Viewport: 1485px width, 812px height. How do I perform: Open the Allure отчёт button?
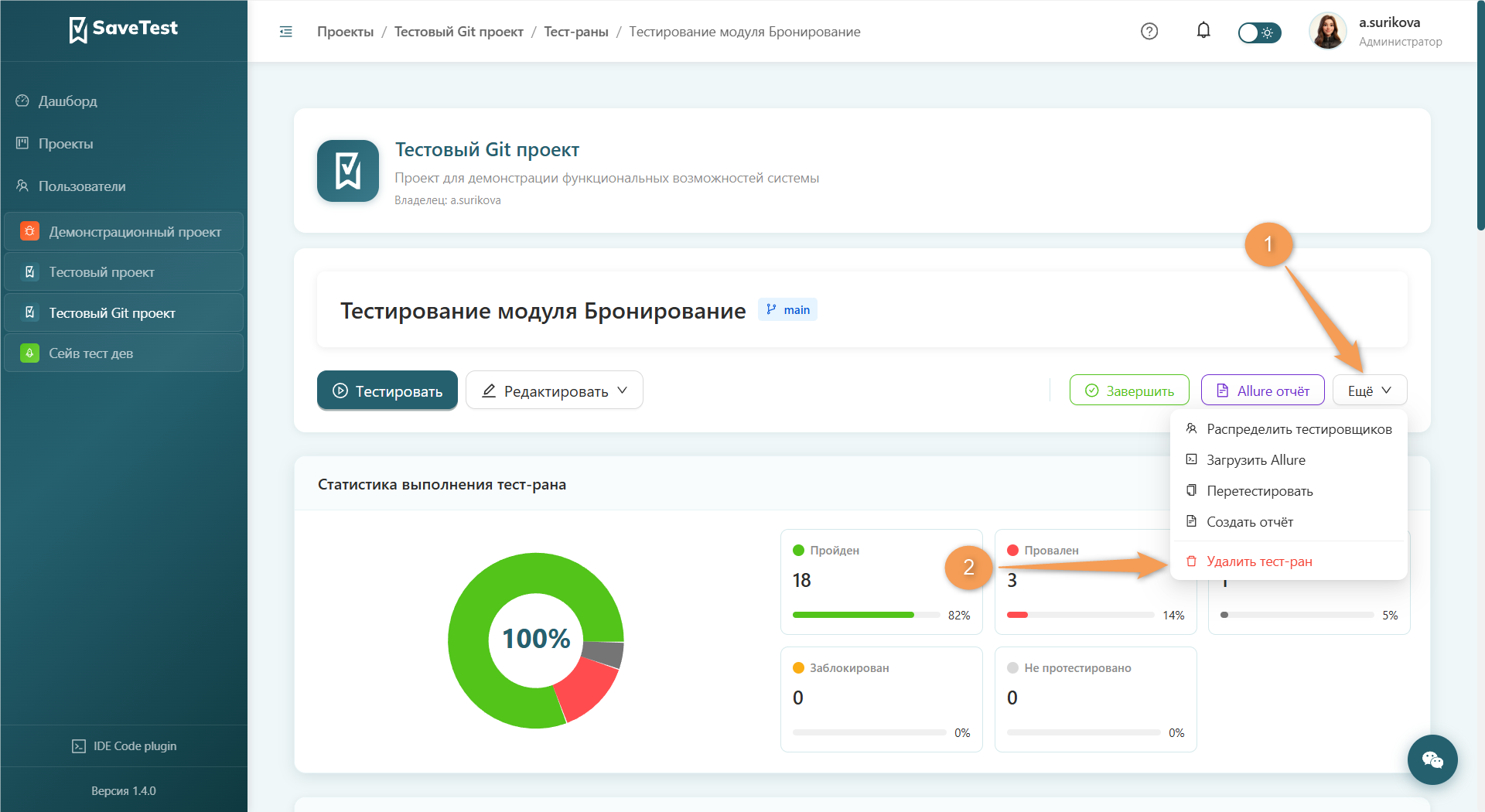point(1262,391)
